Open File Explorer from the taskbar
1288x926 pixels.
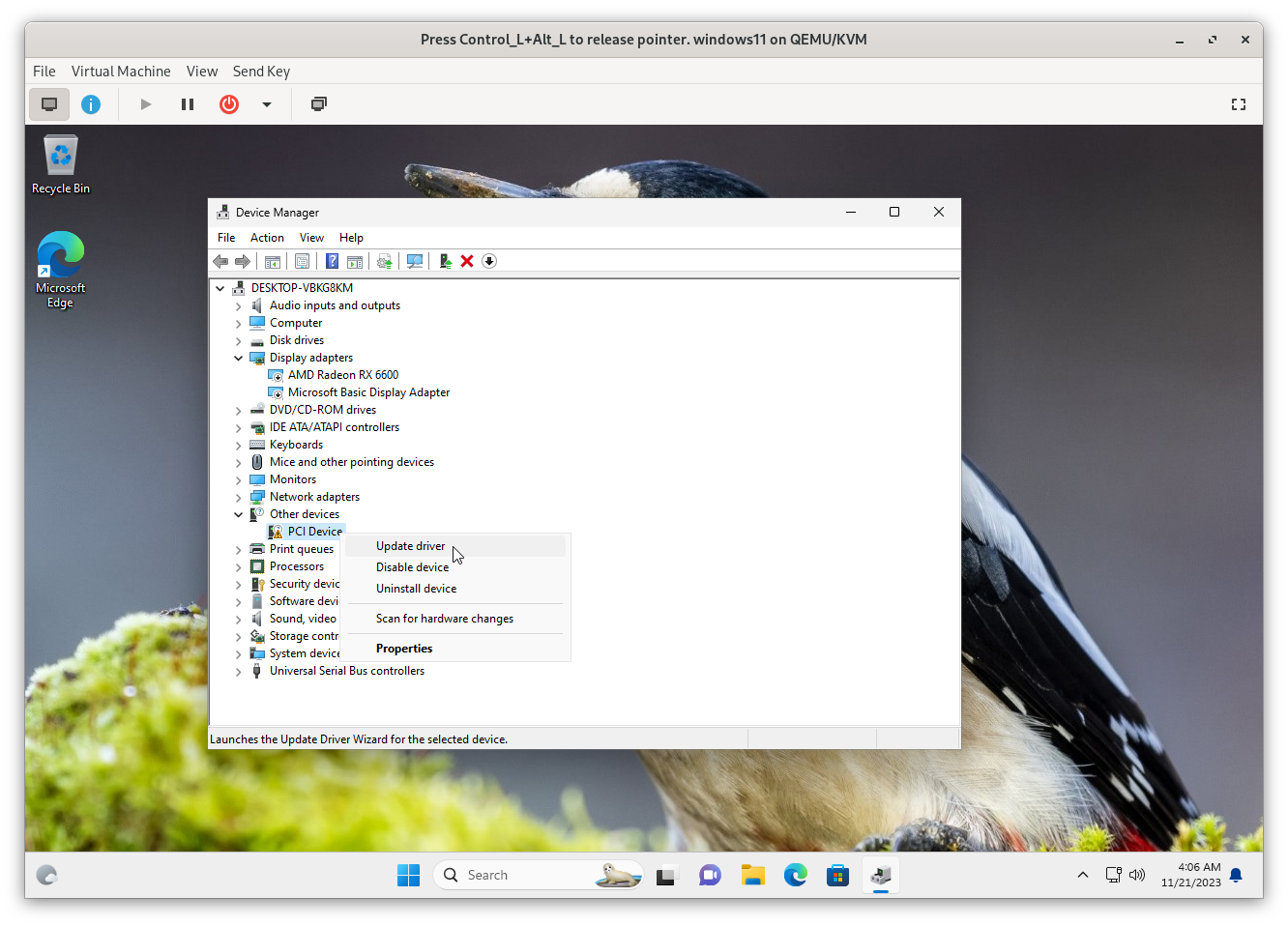(x=752, y=876)
